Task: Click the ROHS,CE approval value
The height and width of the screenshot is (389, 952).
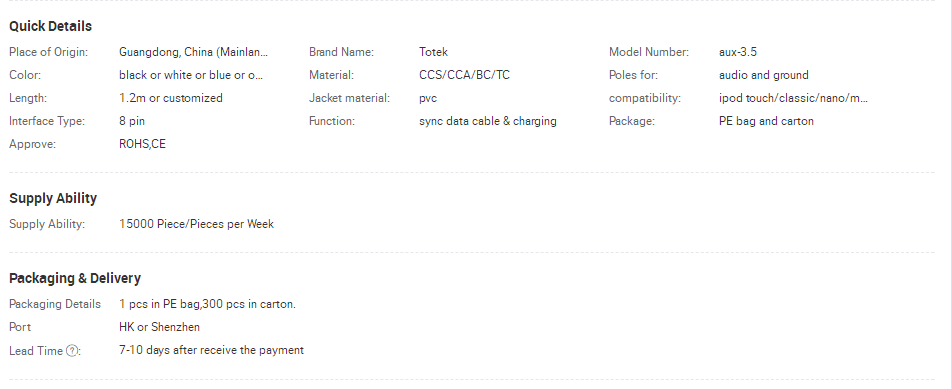Action: pos(142,144)
